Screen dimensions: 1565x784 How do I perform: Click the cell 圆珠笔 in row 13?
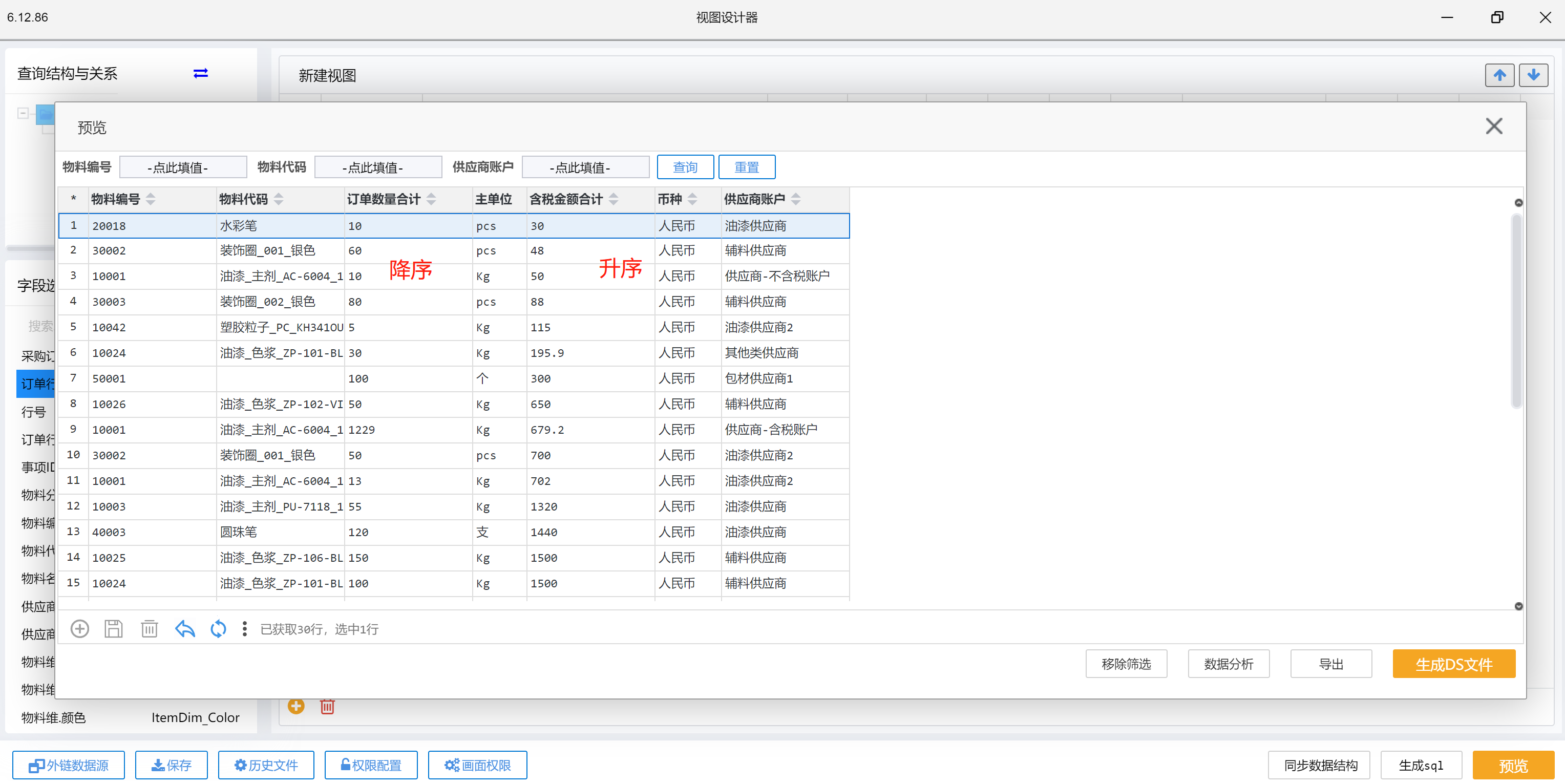click(280, 532)
